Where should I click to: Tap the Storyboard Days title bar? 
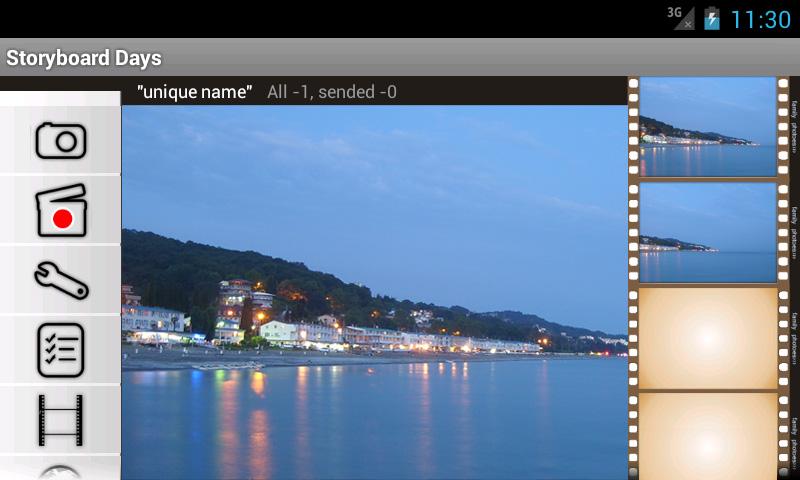[400, 58]
